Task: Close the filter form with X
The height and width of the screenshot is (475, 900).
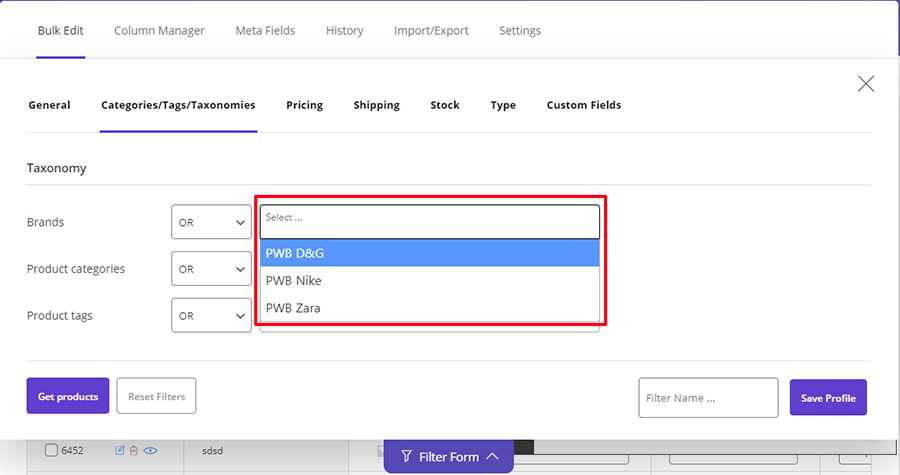Action: pyautogui.click(x=866, y=84)
